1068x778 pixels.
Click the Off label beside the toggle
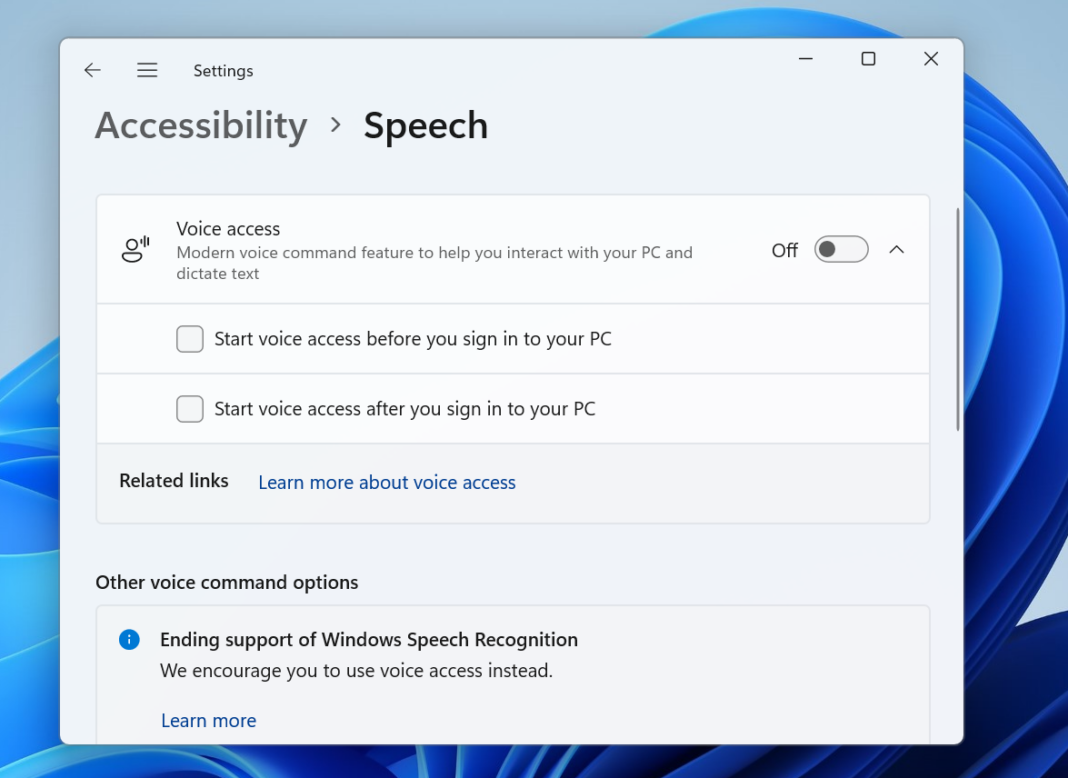click(x=785, y=250)
